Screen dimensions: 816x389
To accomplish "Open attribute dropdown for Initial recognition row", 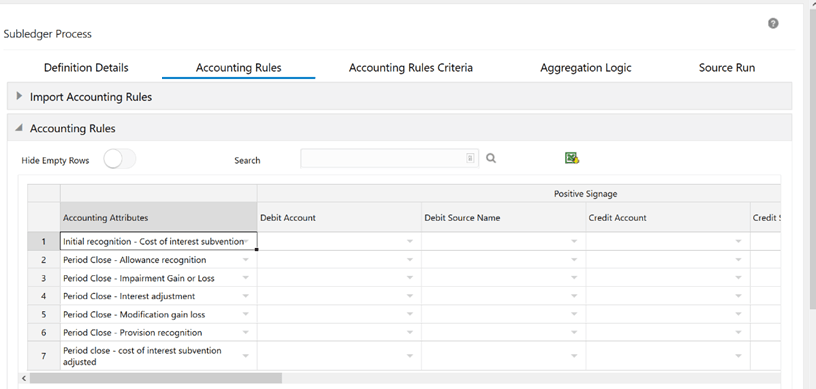I will pyautogui.click(x=246, y=242).
